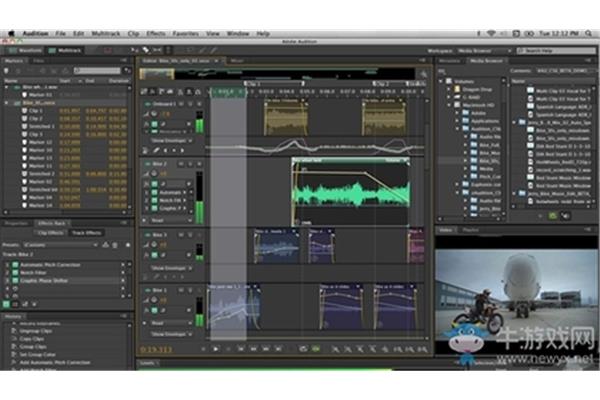Jump to next keyframe in Onboard 1 automation lane
The image size is (600, 400).
click(182, 150)
